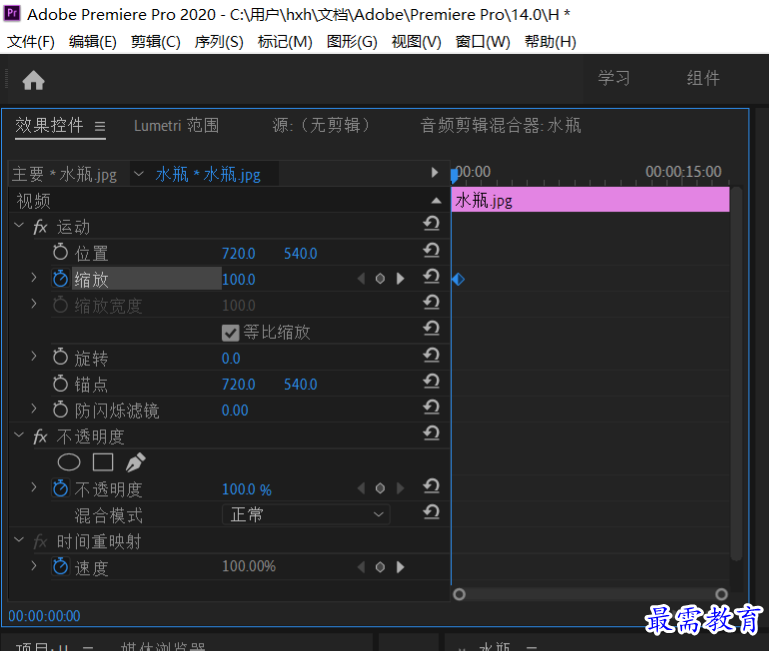Viewport: 769px width, 651px height.
Task: Add or remove 缩放 keyframe
Action: pos(380,279)
